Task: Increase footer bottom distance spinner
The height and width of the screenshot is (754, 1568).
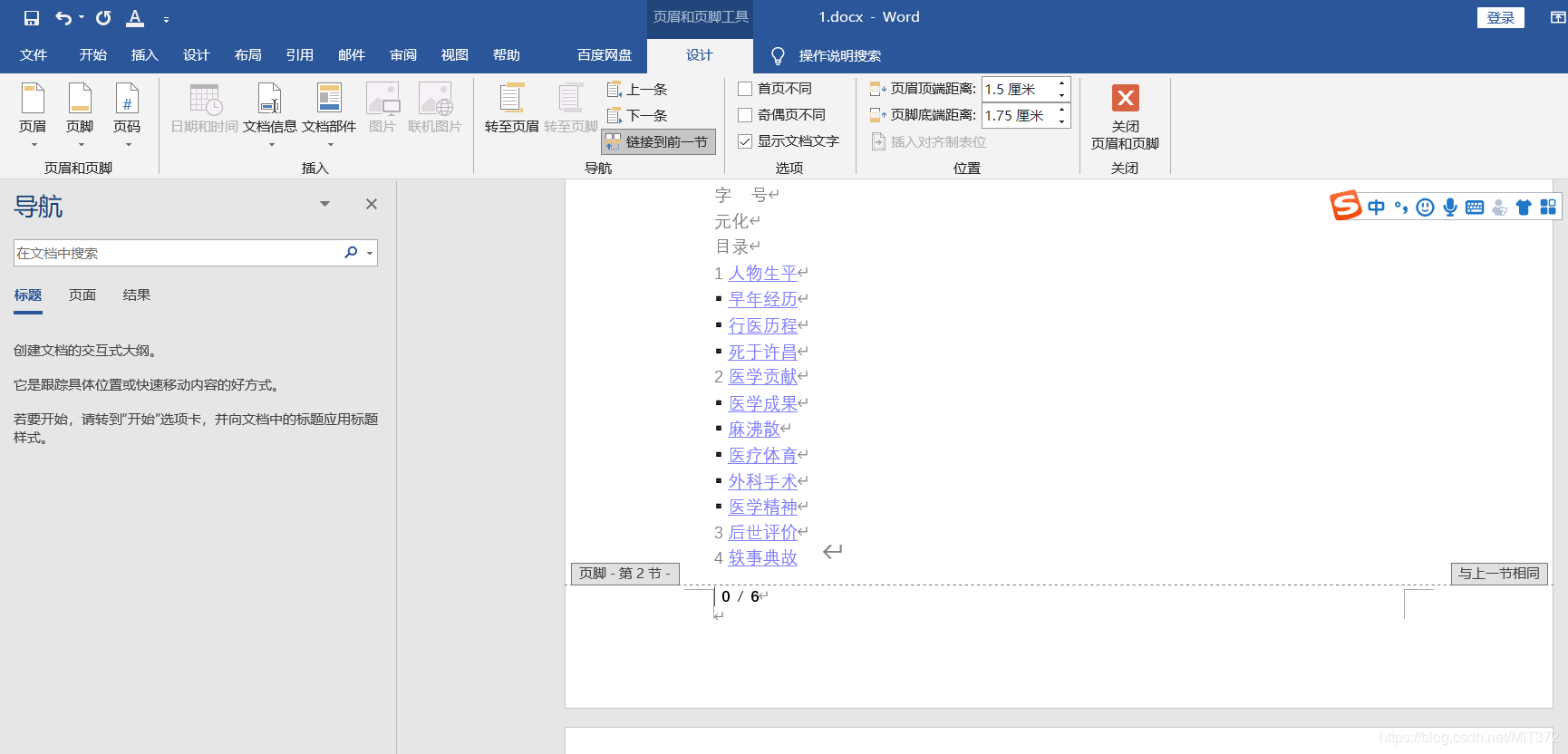Action: [x=1061, y=110]
